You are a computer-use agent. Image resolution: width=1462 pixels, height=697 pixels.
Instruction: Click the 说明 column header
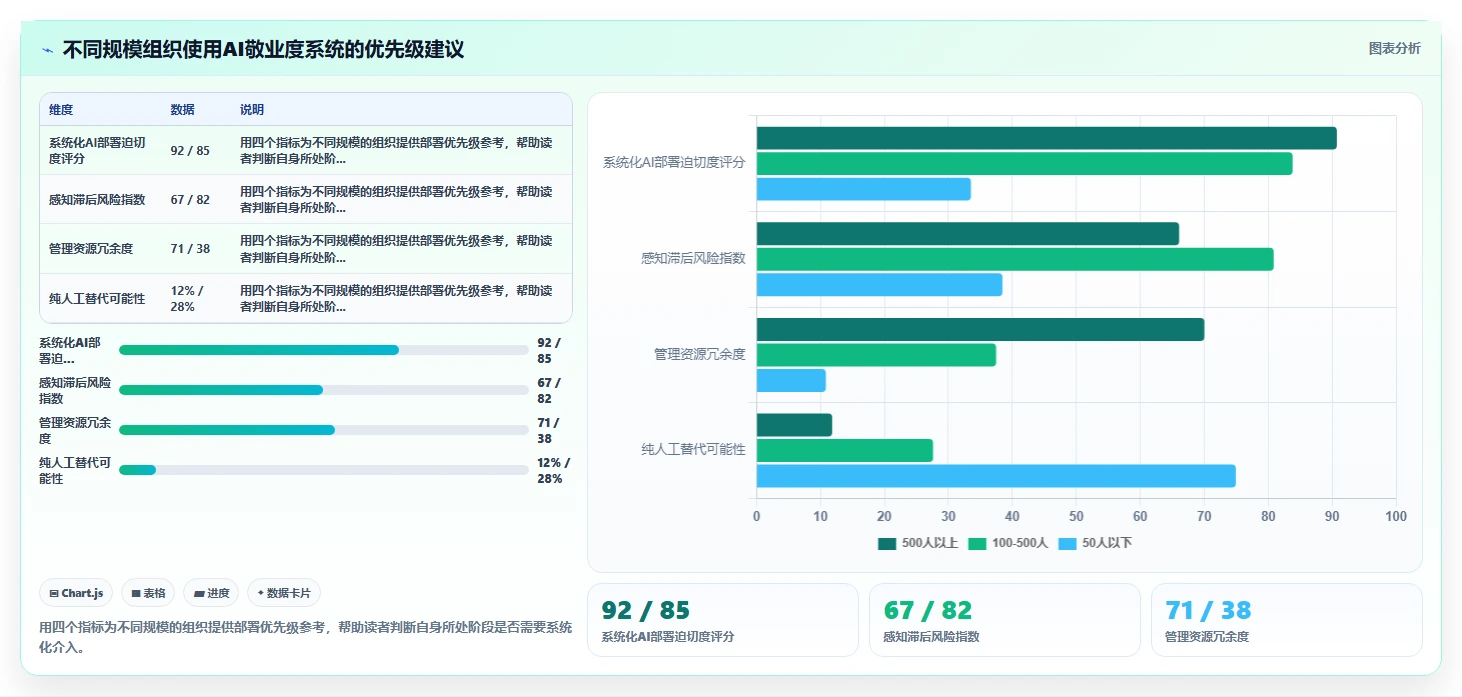(252, 110)
